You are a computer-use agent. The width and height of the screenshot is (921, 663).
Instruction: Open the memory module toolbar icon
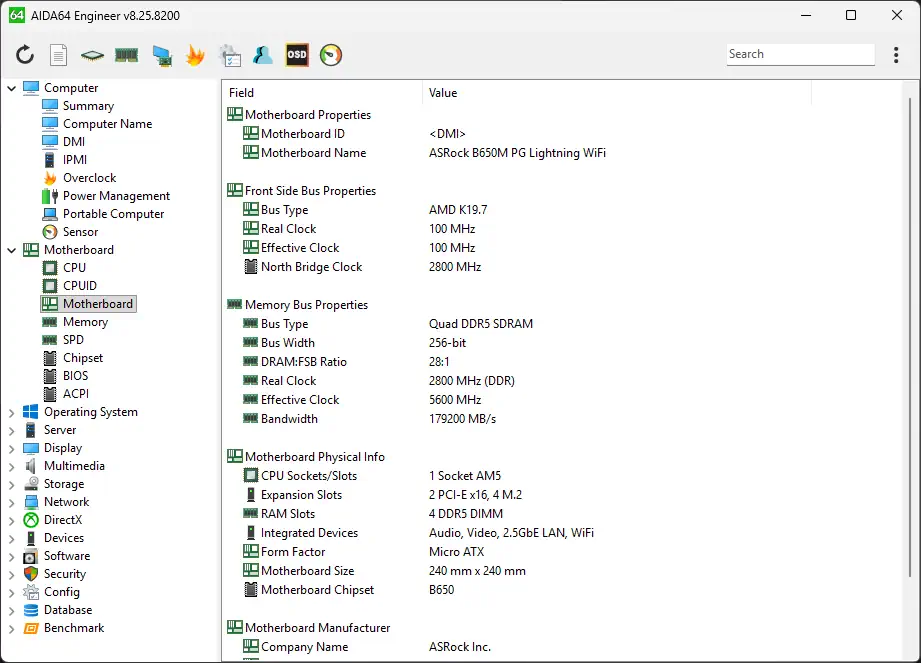pos(126,55)
